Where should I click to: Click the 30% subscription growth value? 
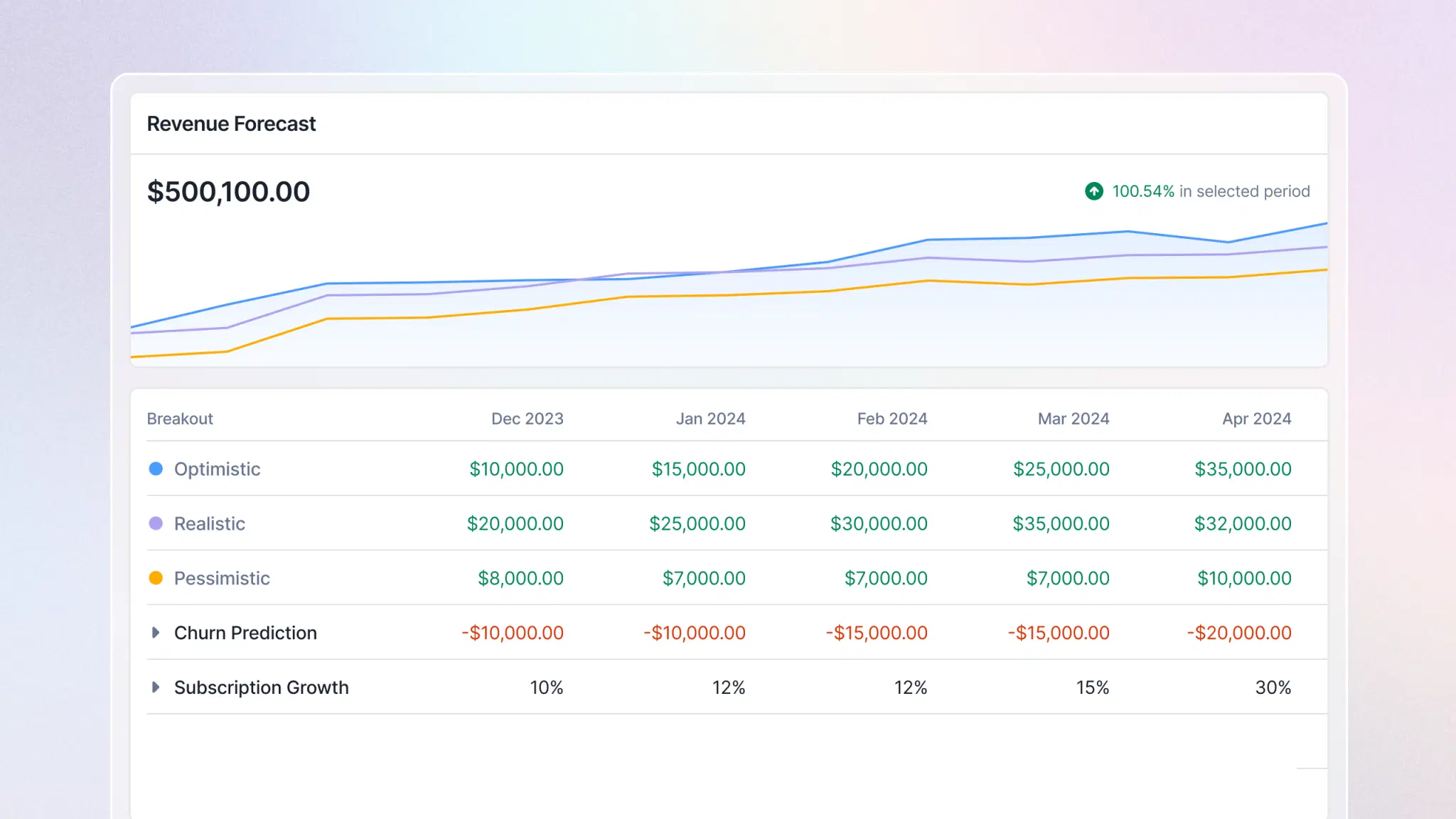(x=1273, y=687)
